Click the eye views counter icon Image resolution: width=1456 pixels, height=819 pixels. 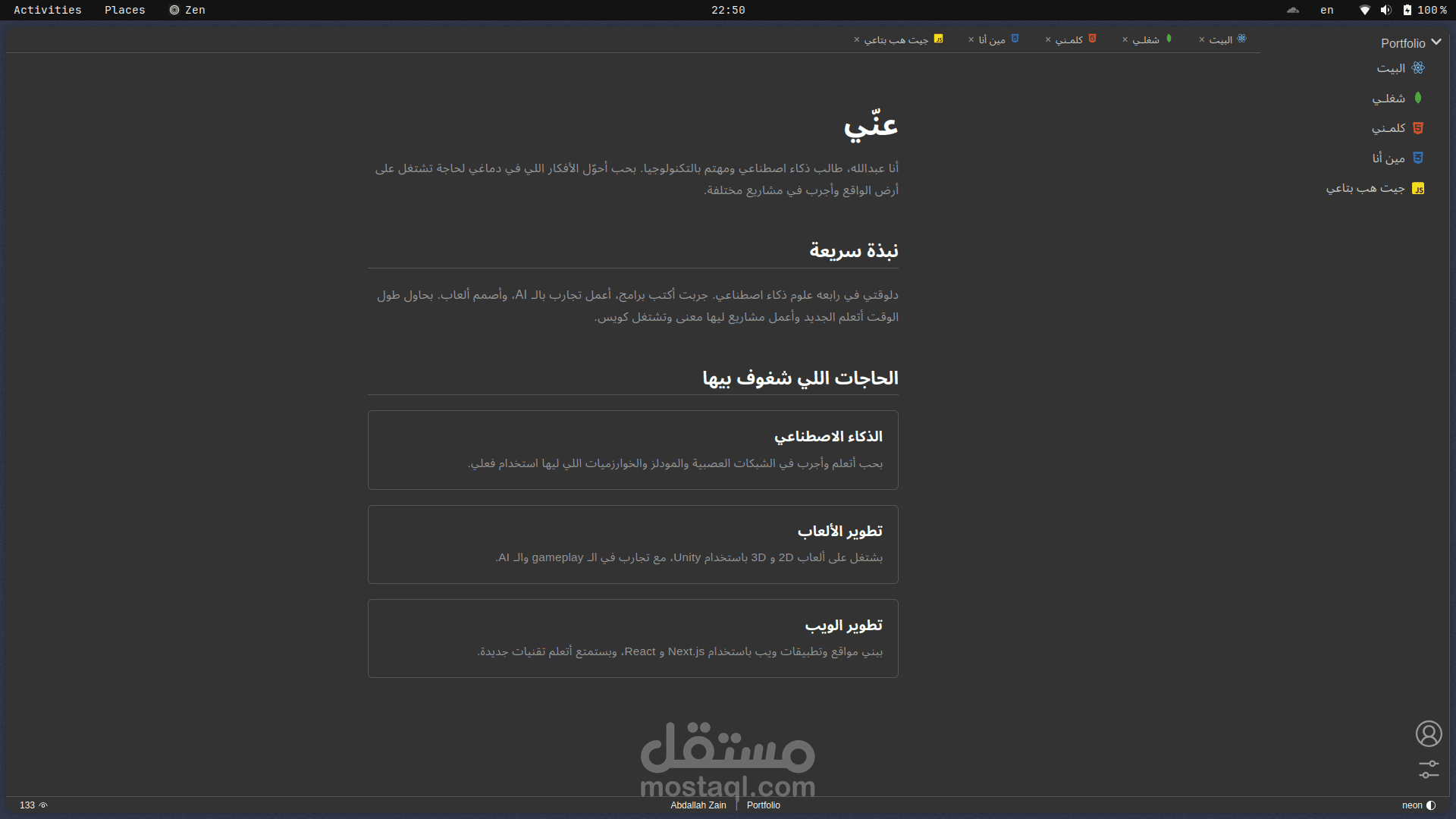[43, 805]
